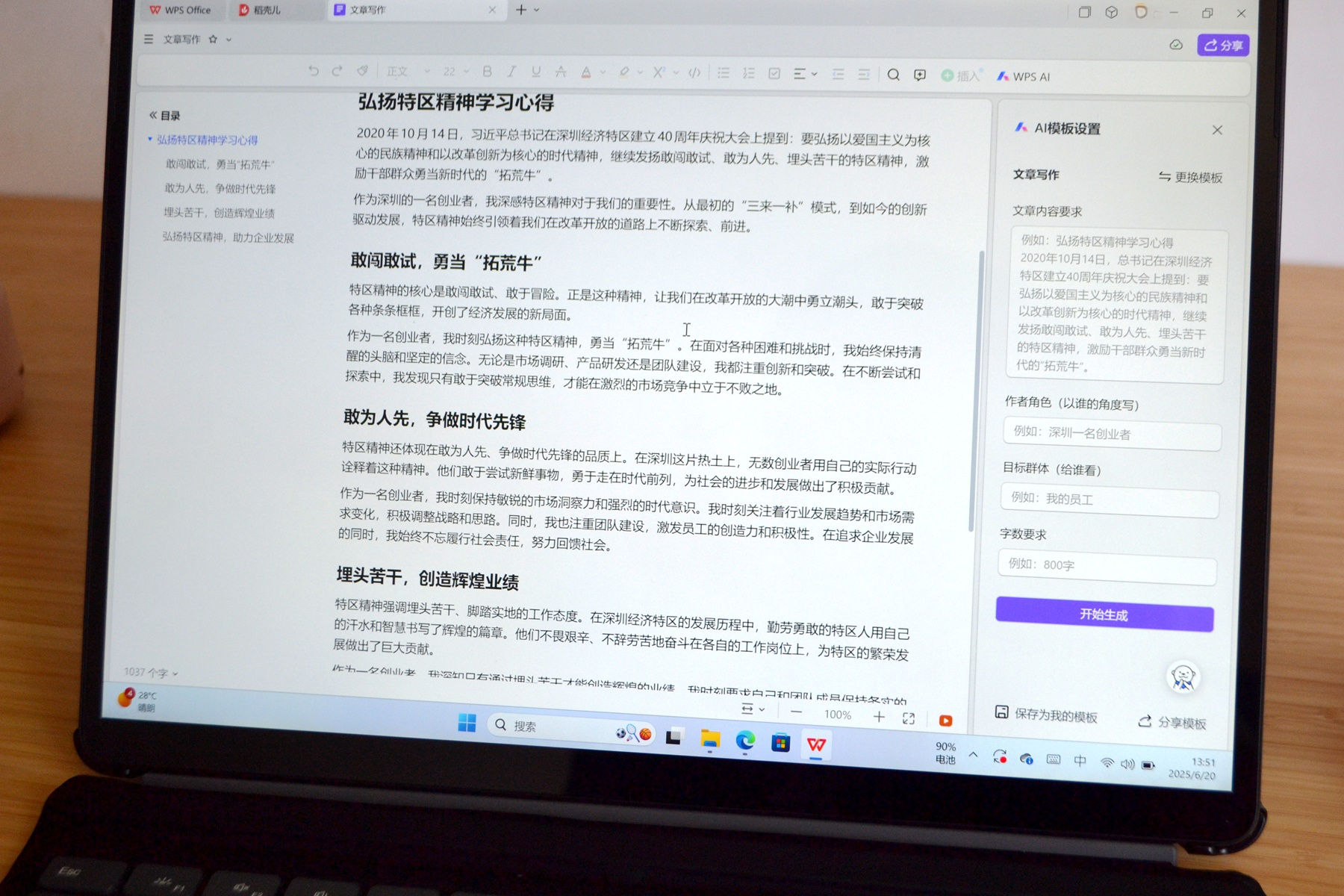Screen dimensions: 1344x896
Task: Close the AI模板设置 panel
Action: 1217,130
